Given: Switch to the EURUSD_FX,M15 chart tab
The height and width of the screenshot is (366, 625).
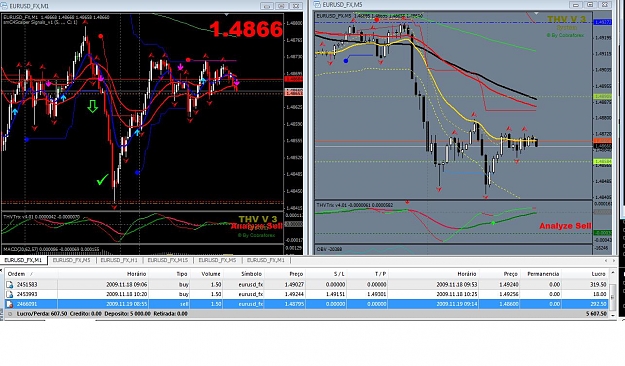Looking at the screenshot, I should pos(167,260).
